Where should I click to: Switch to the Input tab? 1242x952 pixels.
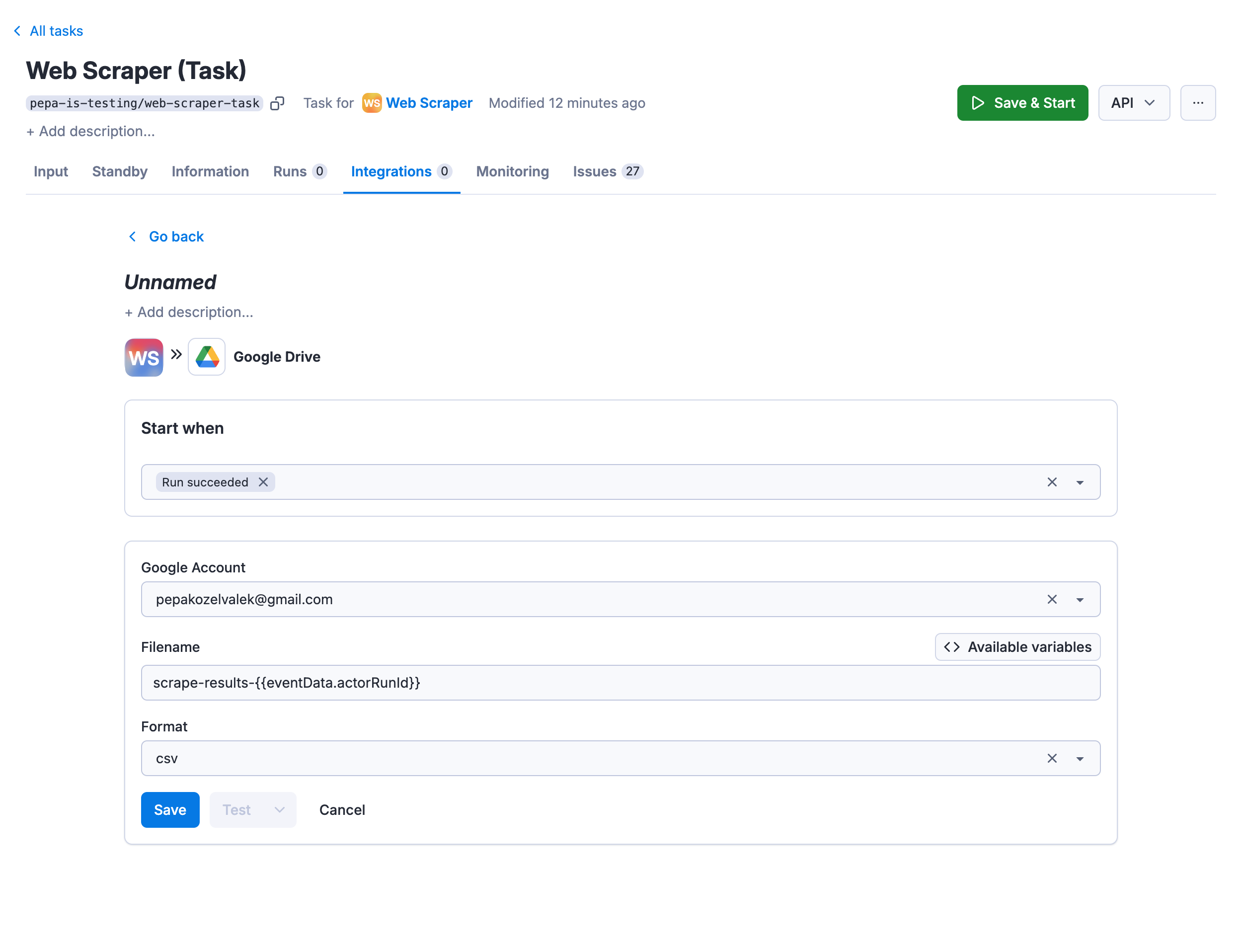[x=51, y=171]
